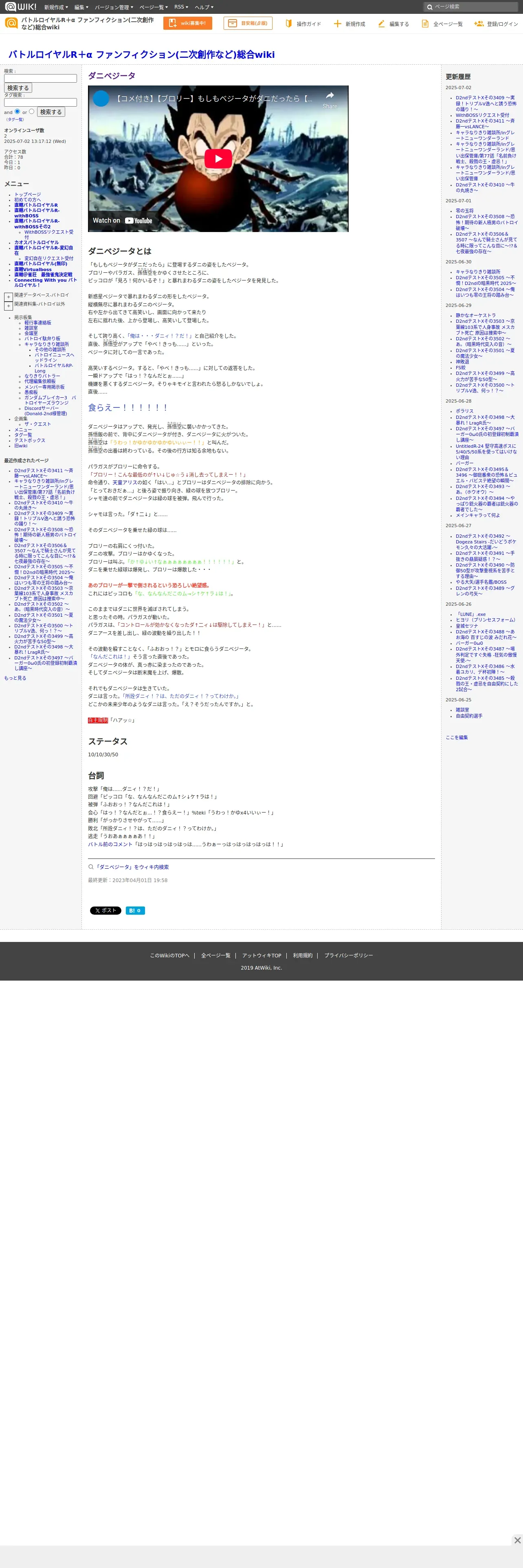This screenshot has width=523, height=1568.
Task: Open WithBOSSリクエスト受付 in 更新履歴
Action: (482, 115)
